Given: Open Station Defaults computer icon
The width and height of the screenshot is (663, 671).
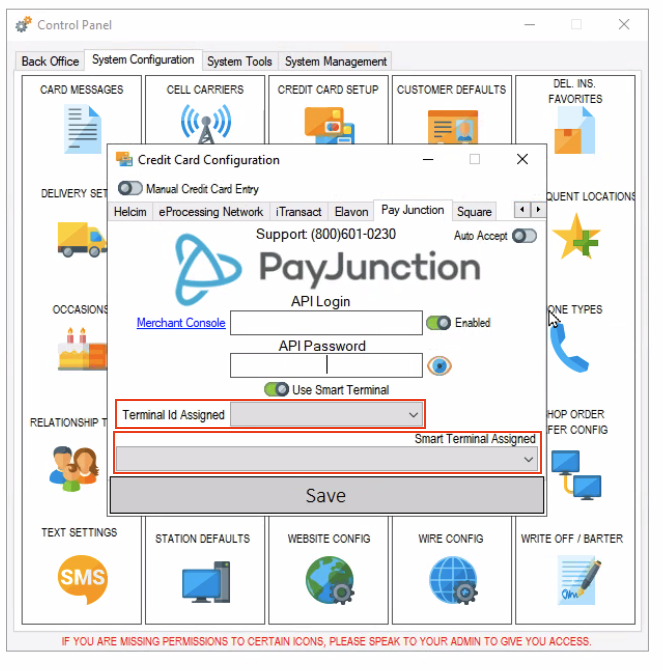Looking at the screenshot, I should 206,582.
